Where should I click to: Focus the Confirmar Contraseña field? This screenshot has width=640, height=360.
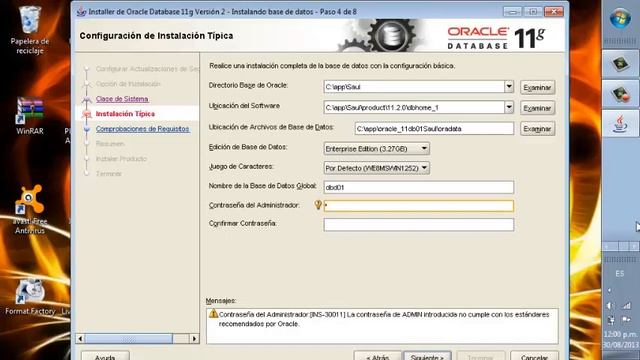[418, 224]
